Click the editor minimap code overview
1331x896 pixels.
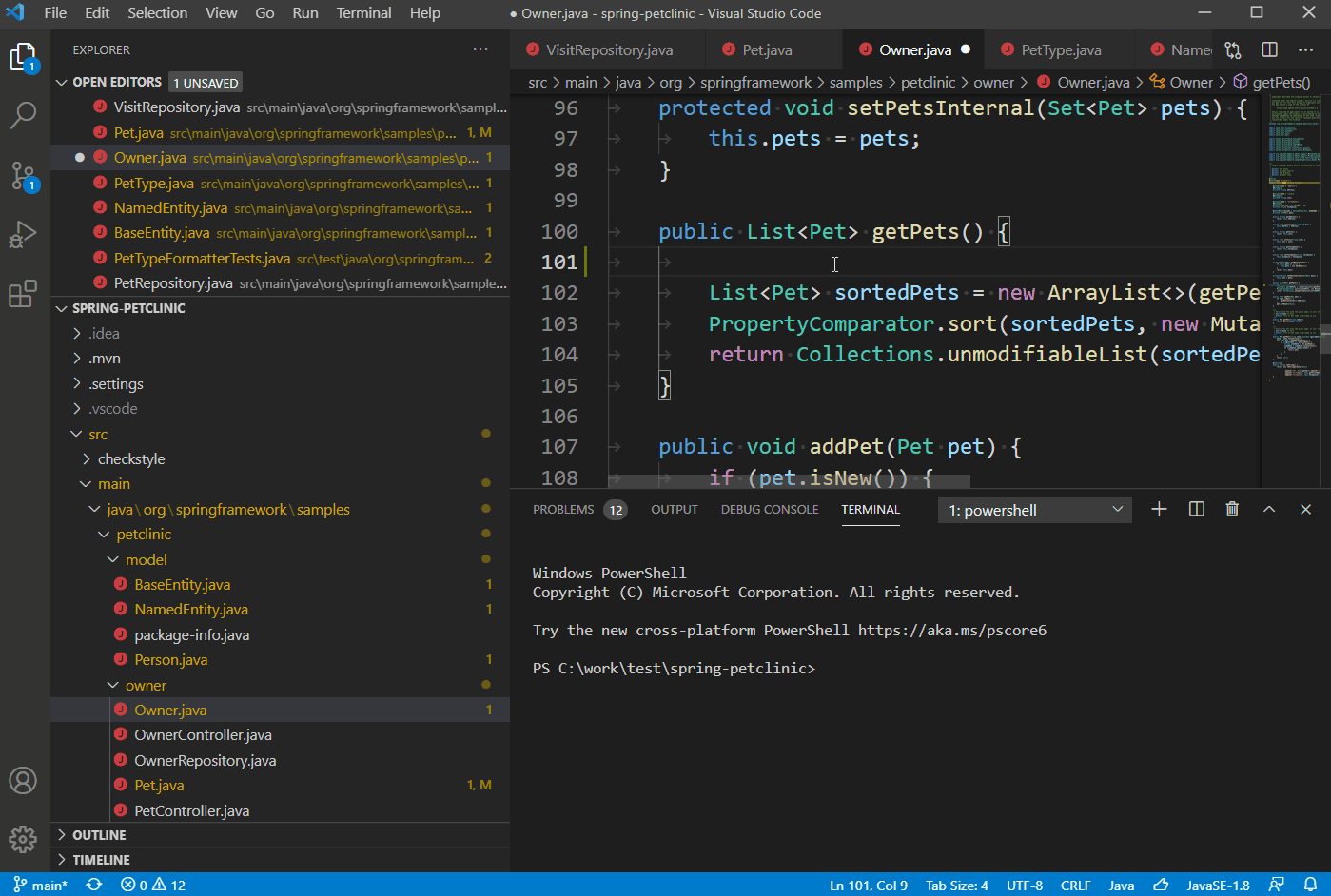click(1295, 238)
